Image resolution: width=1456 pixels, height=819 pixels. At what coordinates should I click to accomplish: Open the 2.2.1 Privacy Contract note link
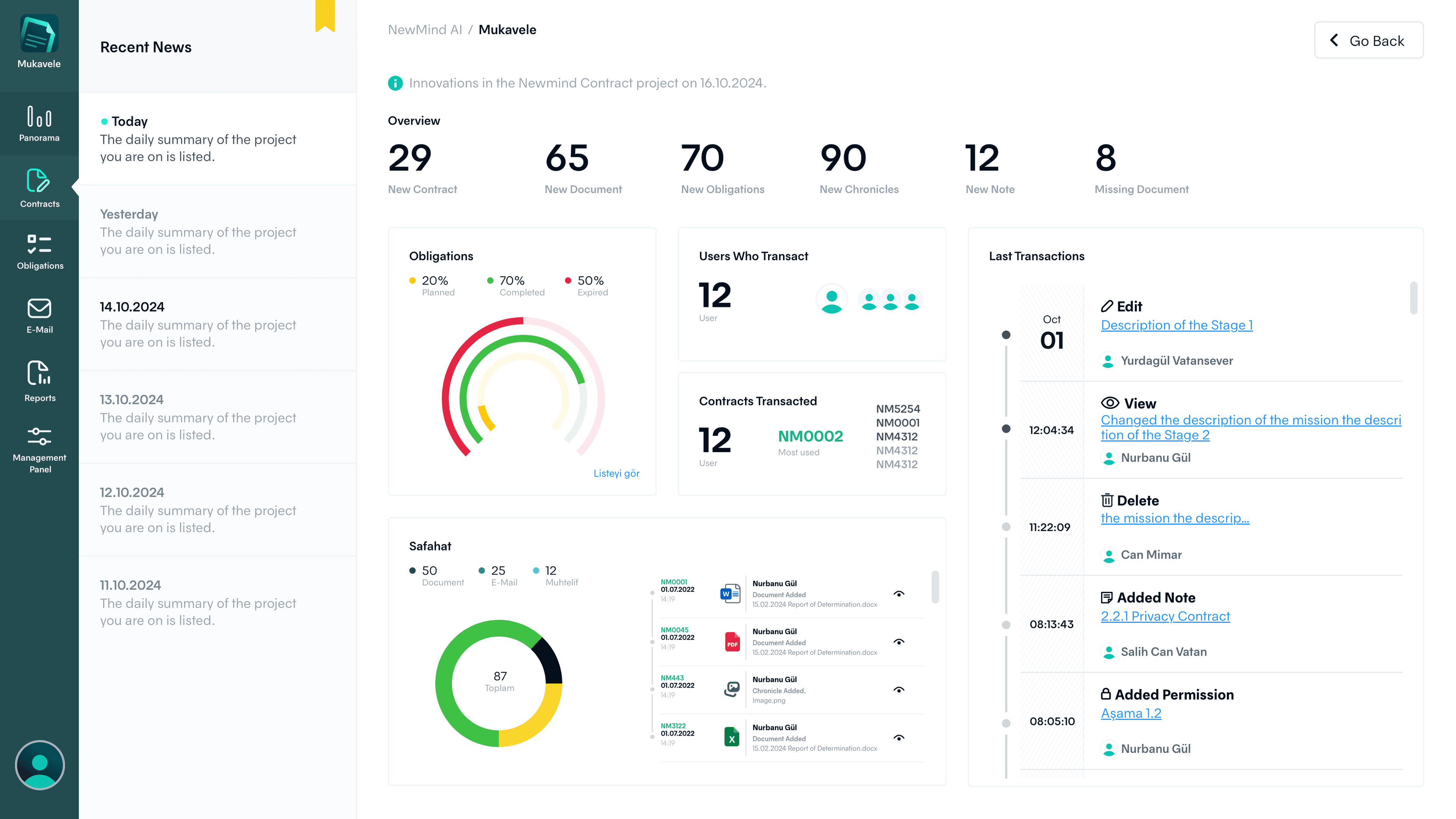coord(1165,616)
